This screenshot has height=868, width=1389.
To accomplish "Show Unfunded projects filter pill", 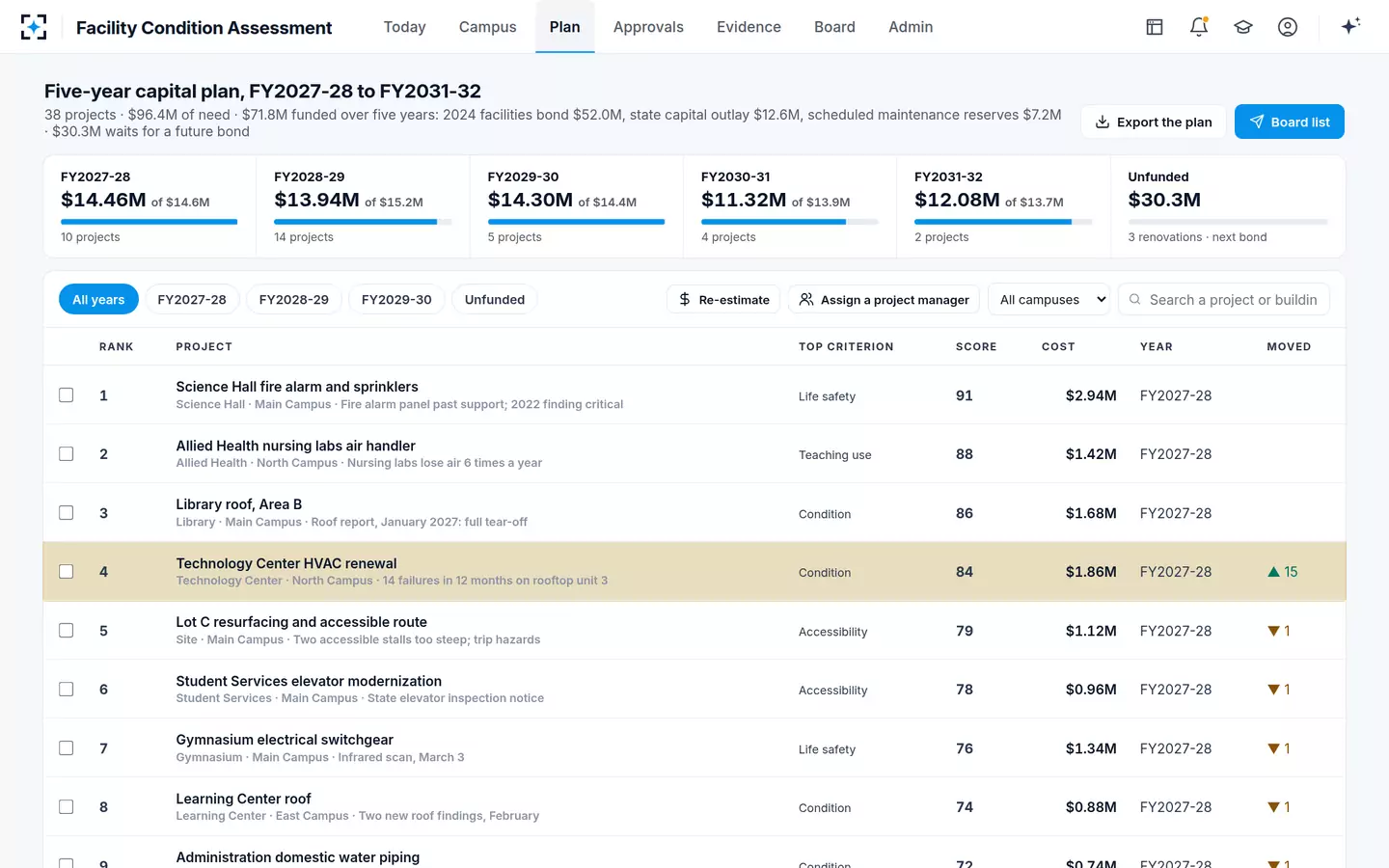I will [x=495, y=299].
